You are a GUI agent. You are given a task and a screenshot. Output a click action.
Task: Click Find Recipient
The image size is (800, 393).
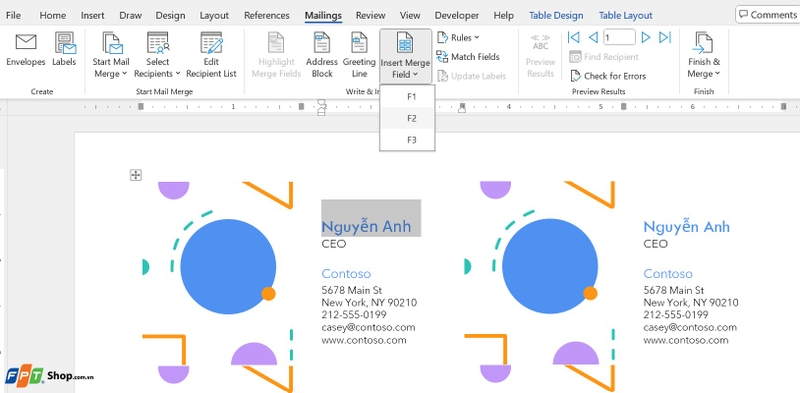pos(604,57)
